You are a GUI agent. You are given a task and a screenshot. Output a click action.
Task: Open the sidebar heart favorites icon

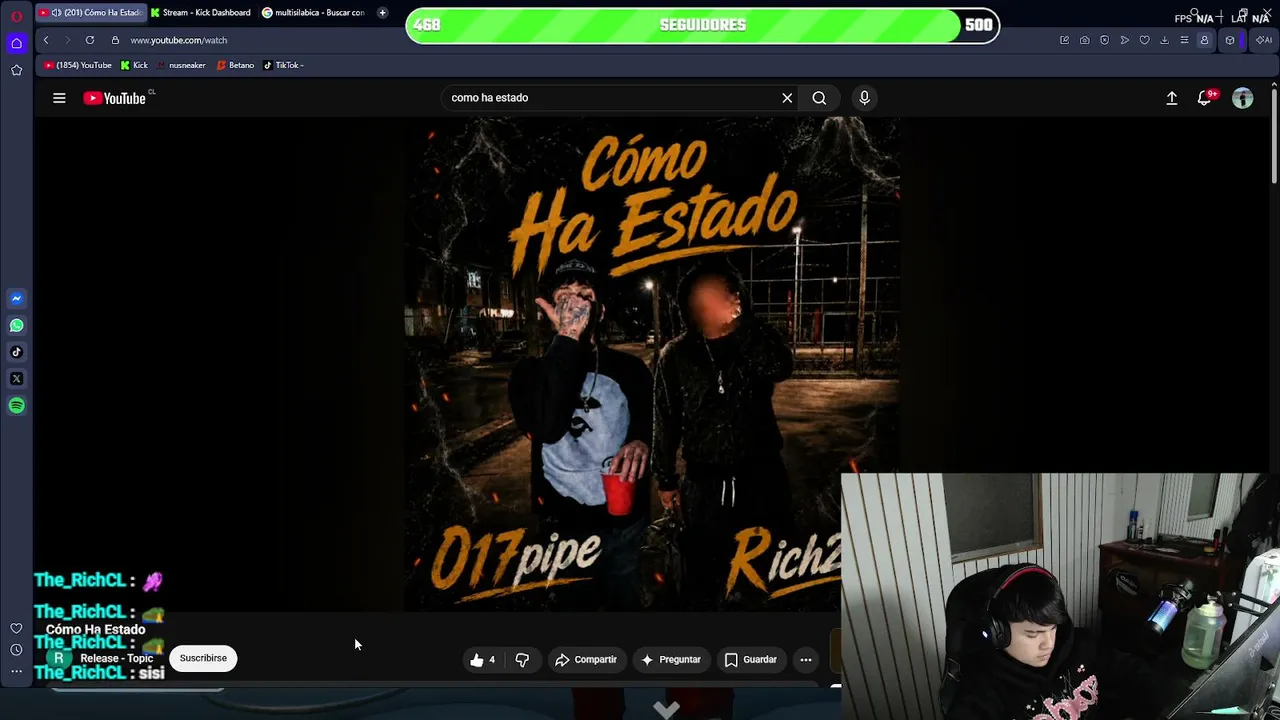[x=16, y=628]
